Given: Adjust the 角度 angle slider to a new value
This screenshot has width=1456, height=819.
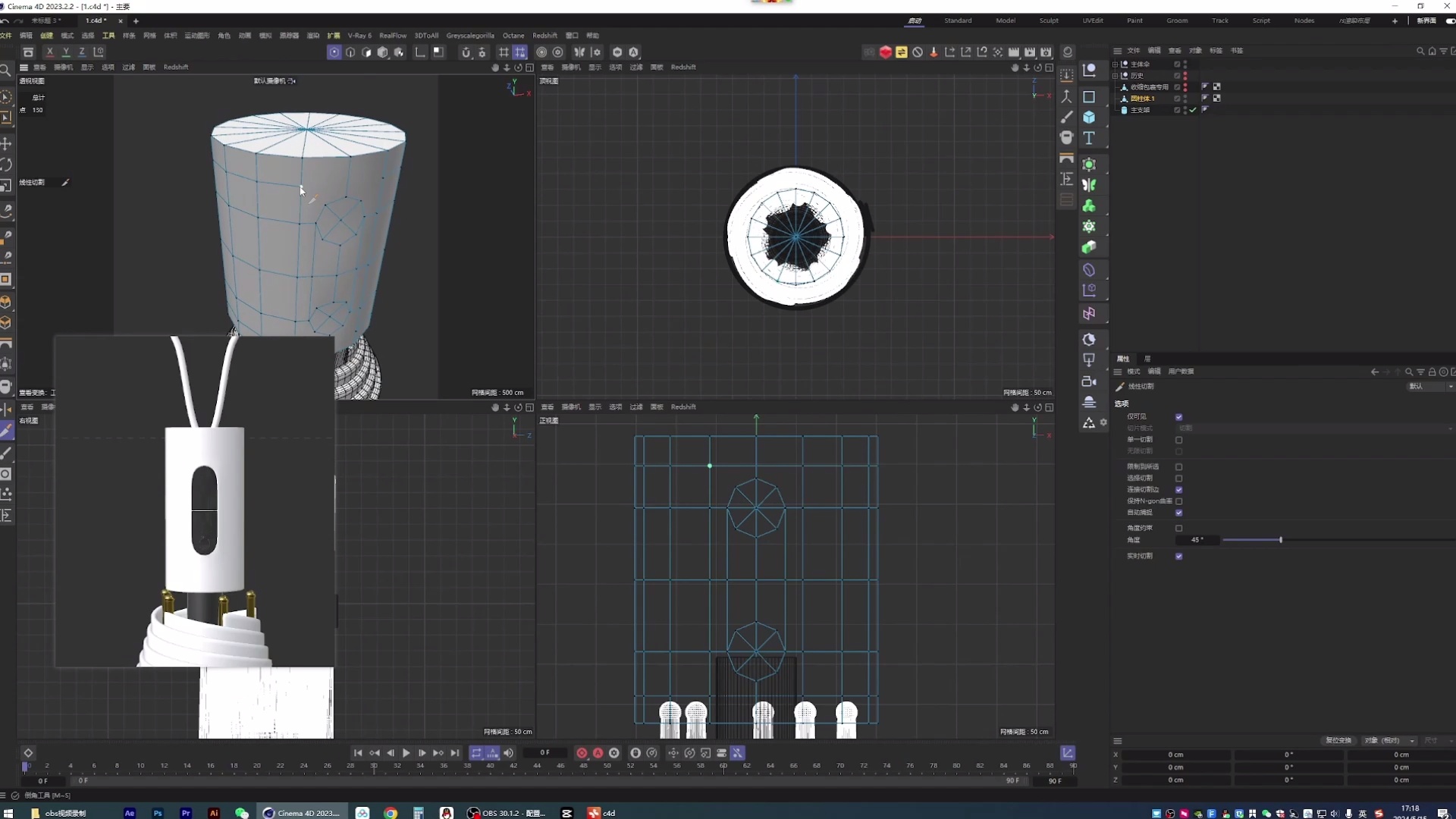Looking at the screenshot, I should click(1279, 540).
